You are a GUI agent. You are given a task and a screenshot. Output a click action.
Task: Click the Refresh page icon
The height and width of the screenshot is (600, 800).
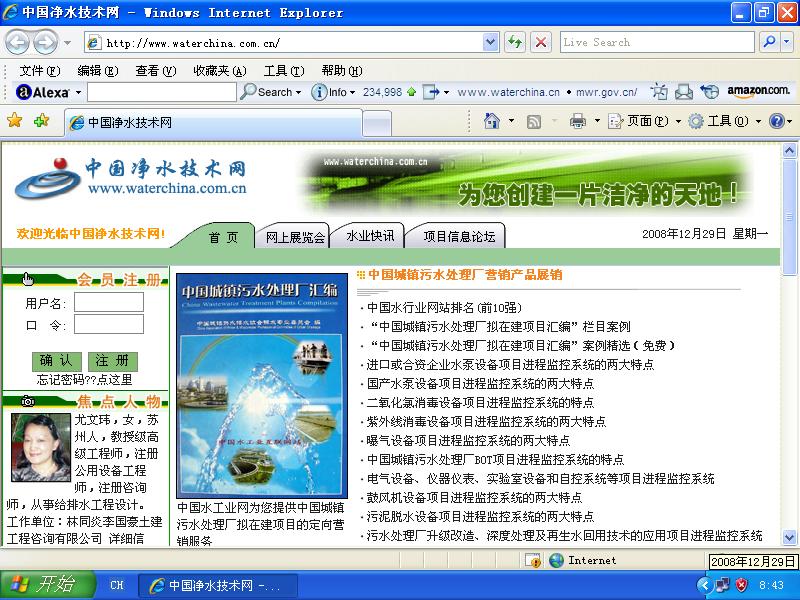pyautogui.click(x=515, y=42)
